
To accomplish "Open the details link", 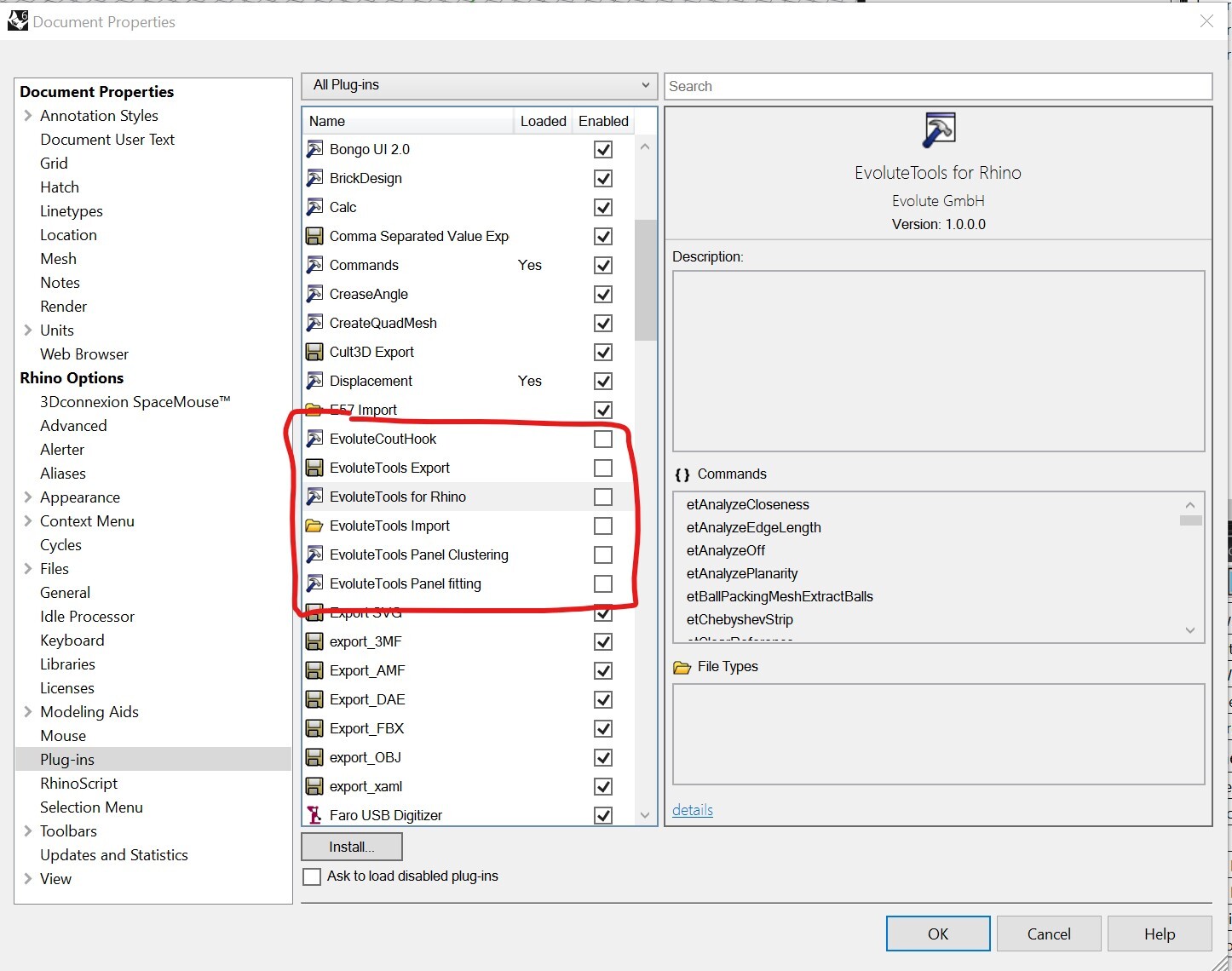I will (x=693, y=810).
